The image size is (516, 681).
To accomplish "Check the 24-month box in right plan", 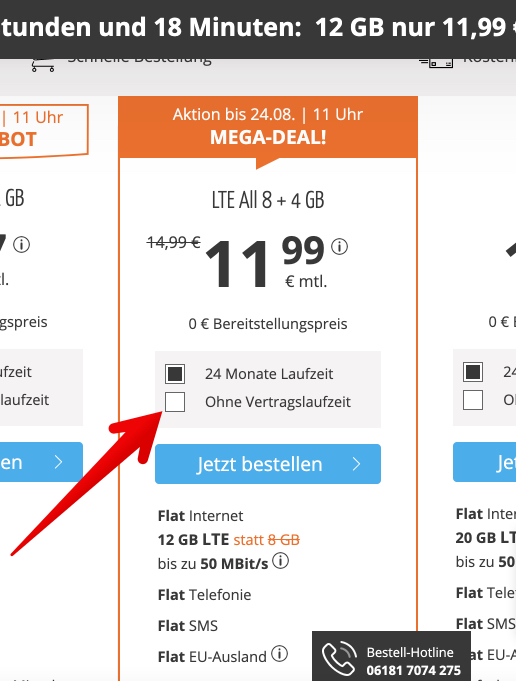I will tap(473, 372).
